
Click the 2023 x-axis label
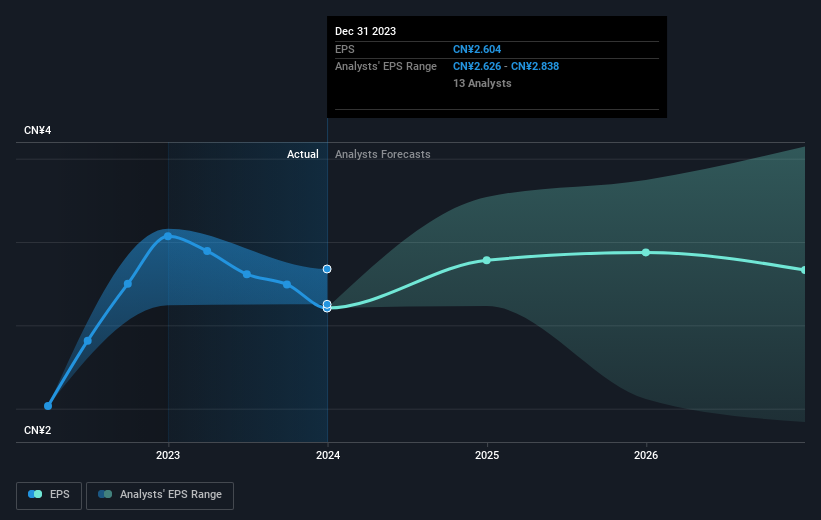tap(168, 455)
